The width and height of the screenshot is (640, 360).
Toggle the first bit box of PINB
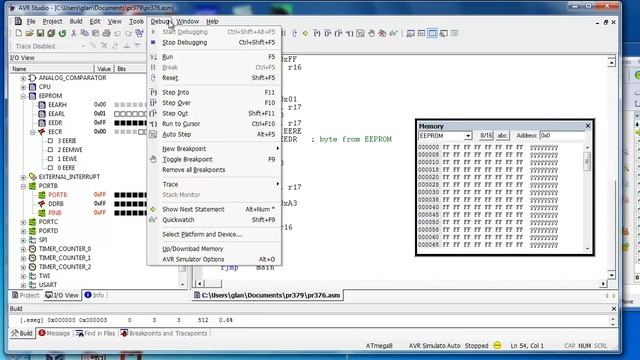tap(117, 213)
